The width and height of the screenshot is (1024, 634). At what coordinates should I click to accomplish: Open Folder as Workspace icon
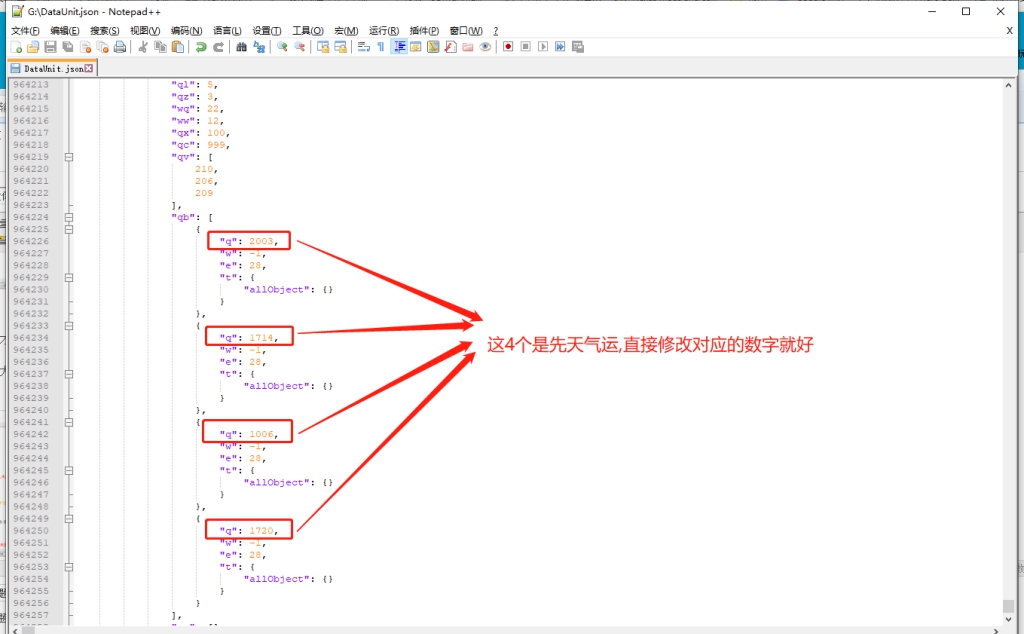(468, 47)
